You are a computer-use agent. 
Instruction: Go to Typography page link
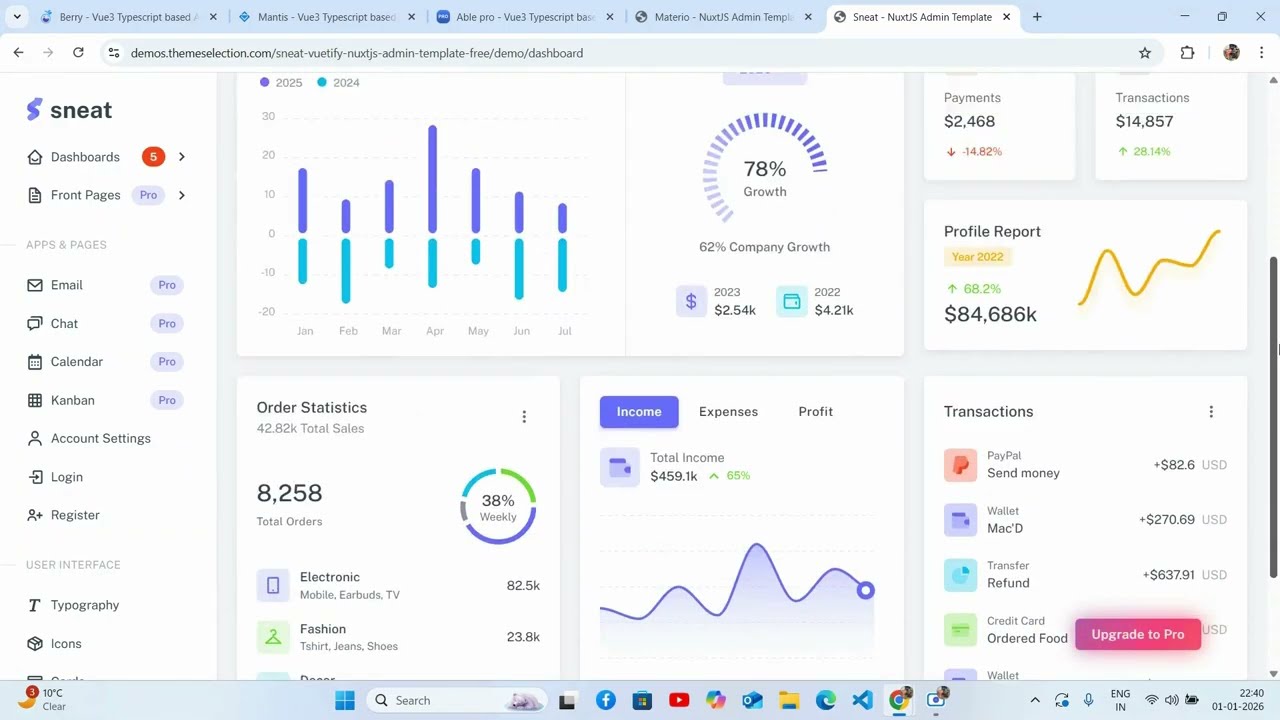(85, 605)
